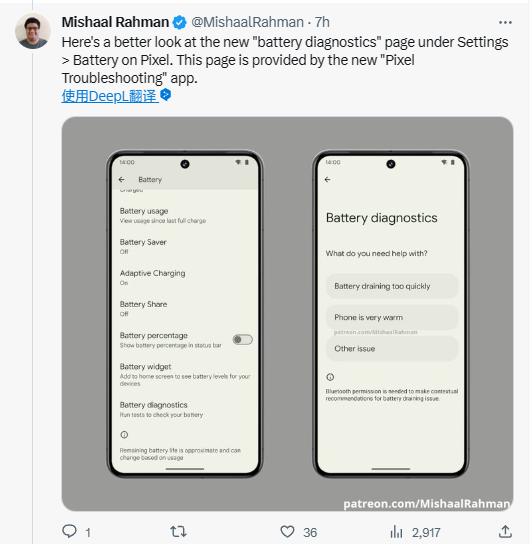Open tweet analytics bar chart icon
The width and height of the screenshot is (532, 544).
(x=396, y=532)
